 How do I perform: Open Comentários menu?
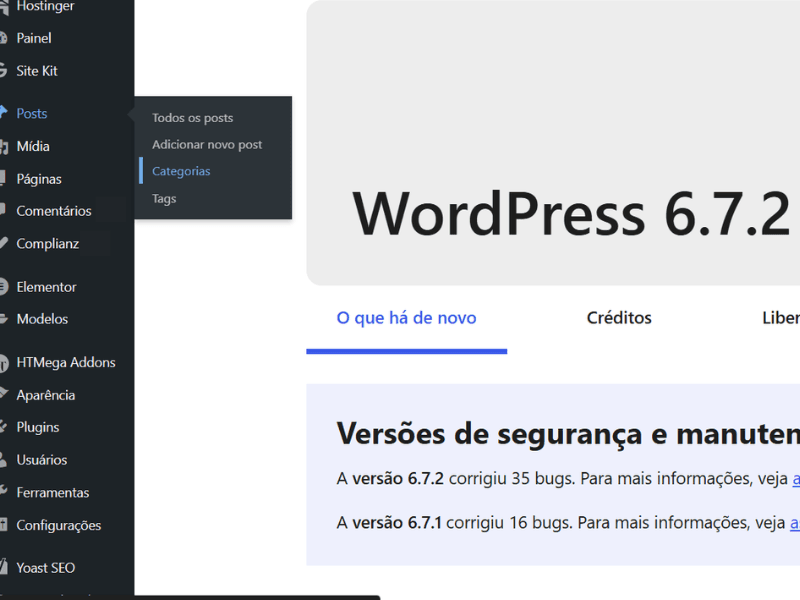(x=54, y=211)
